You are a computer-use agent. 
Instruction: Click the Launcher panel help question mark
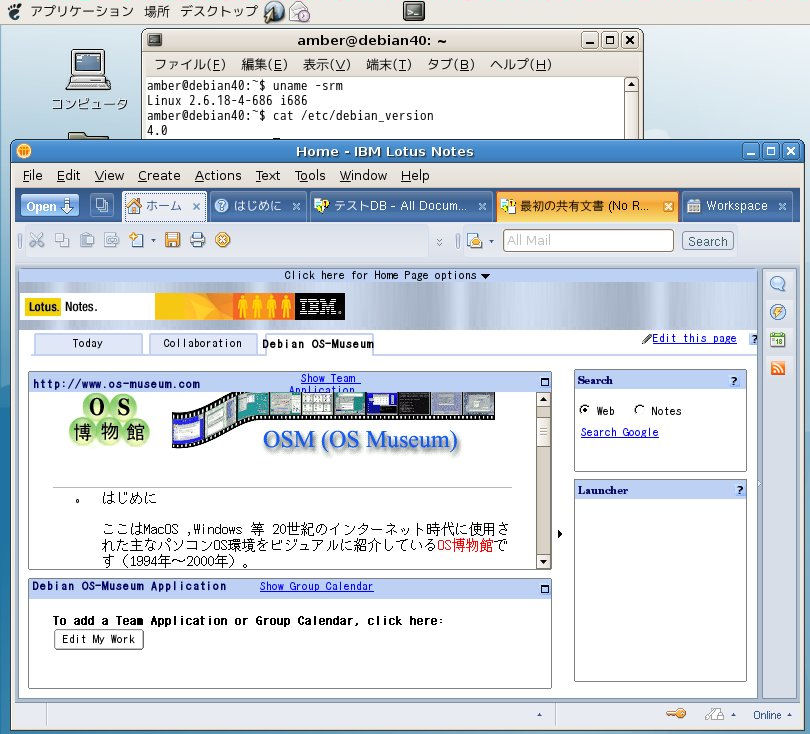pyautogui.click(x=740, y=490)
